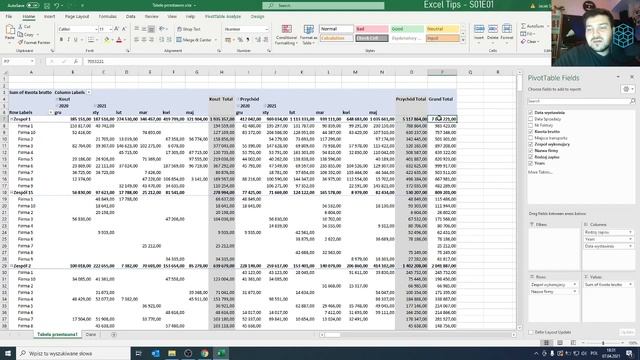The height and width of the screenshot is (360, 640).
Task: Toggle the AutoSave switch
Action: click(33, 5)
